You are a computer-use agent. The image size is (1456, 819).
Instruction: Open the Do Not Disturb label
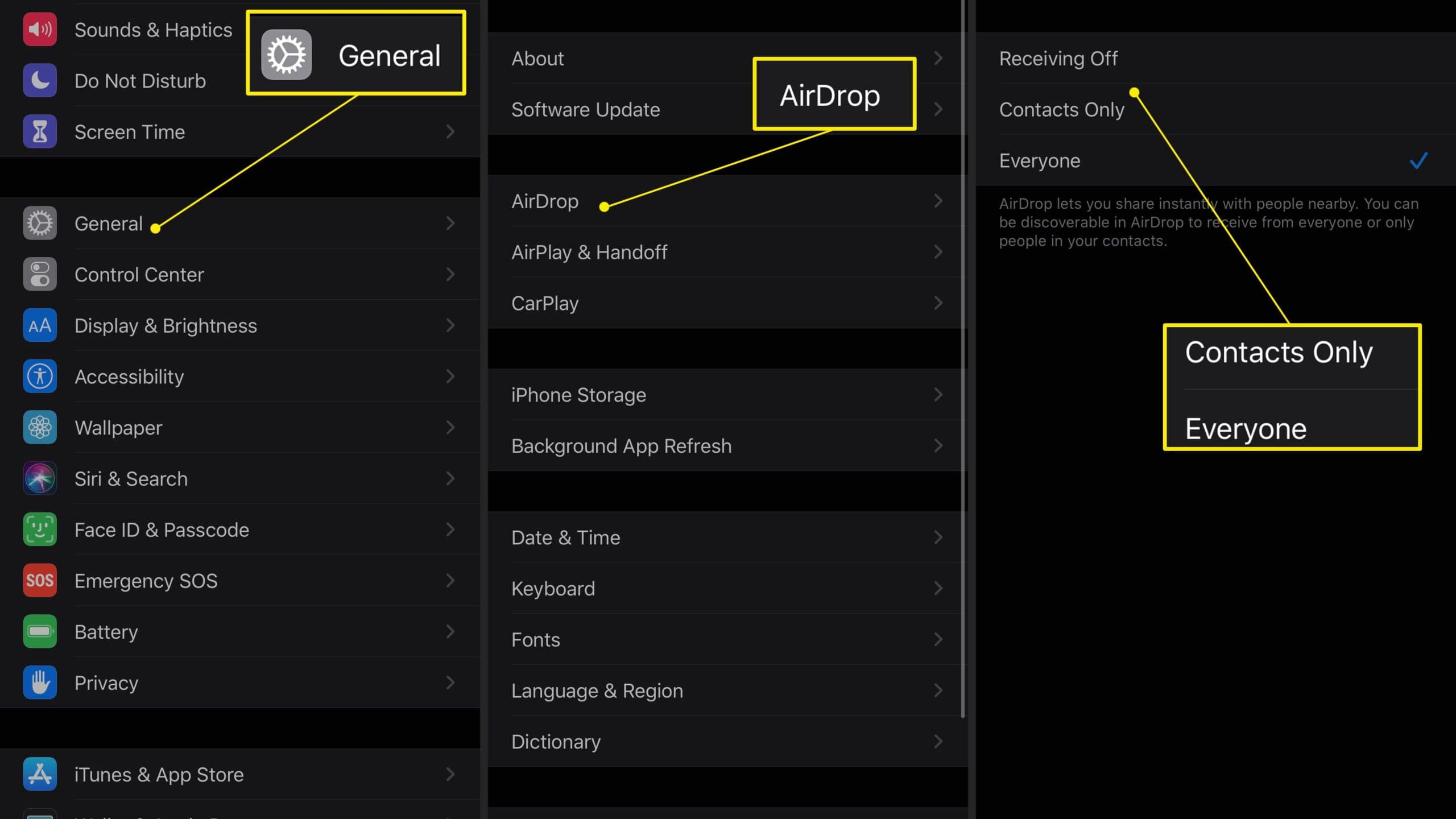140,81
